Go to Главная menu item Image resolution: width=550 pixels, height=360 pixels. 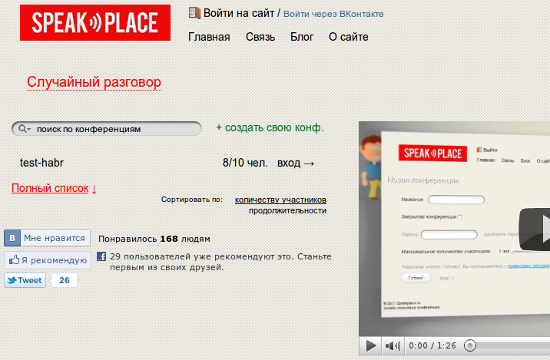tap(209, 37)
